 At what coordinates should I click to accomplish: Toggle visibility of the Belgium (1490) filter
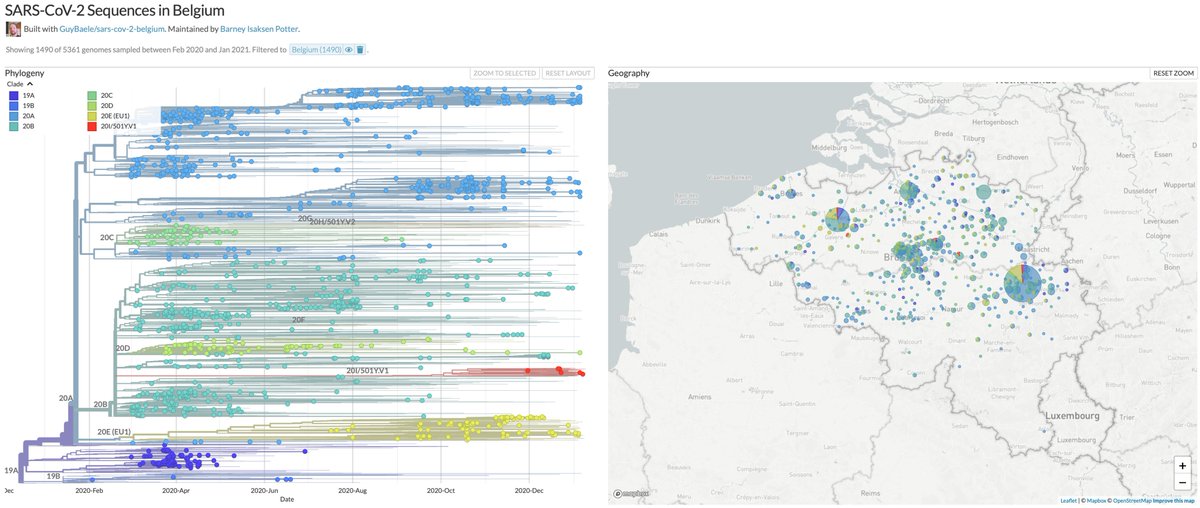[x=351, y=49]
